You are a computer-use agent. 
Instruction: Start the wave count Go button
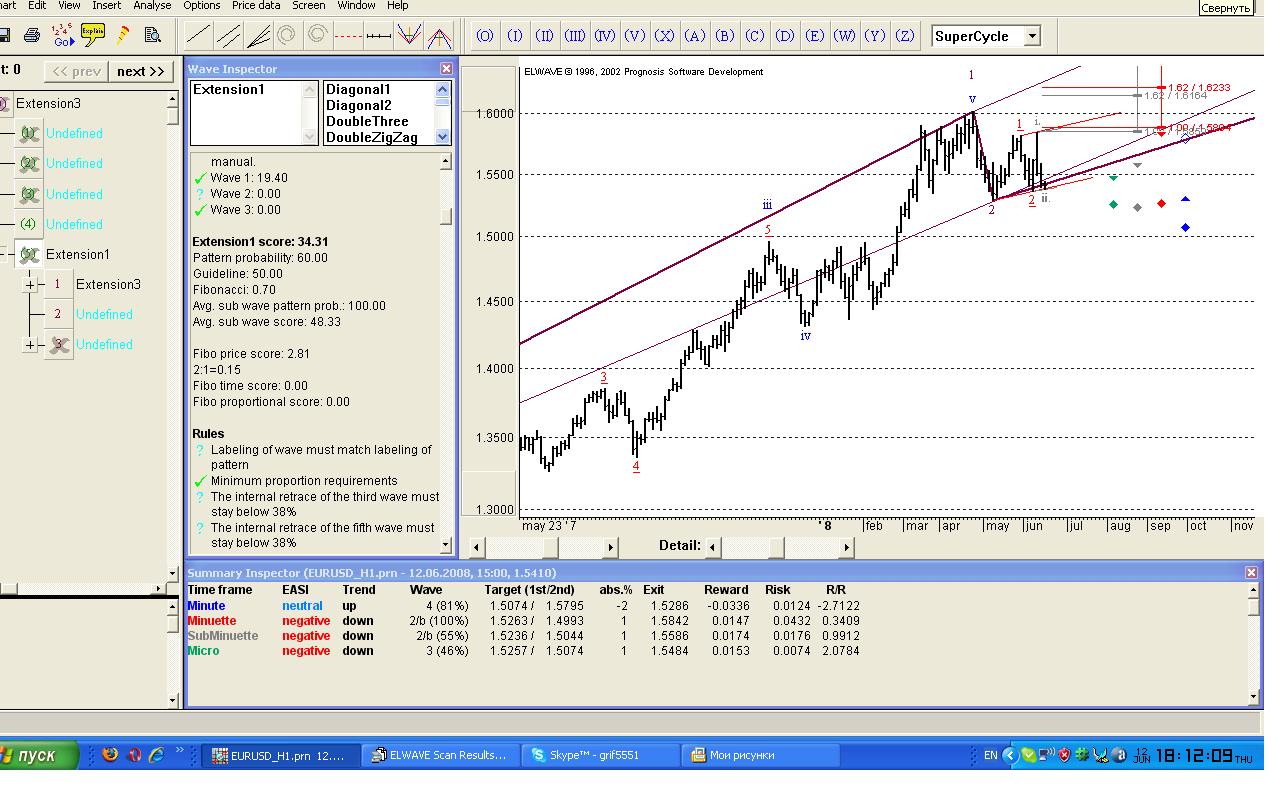tap(64, 36)
